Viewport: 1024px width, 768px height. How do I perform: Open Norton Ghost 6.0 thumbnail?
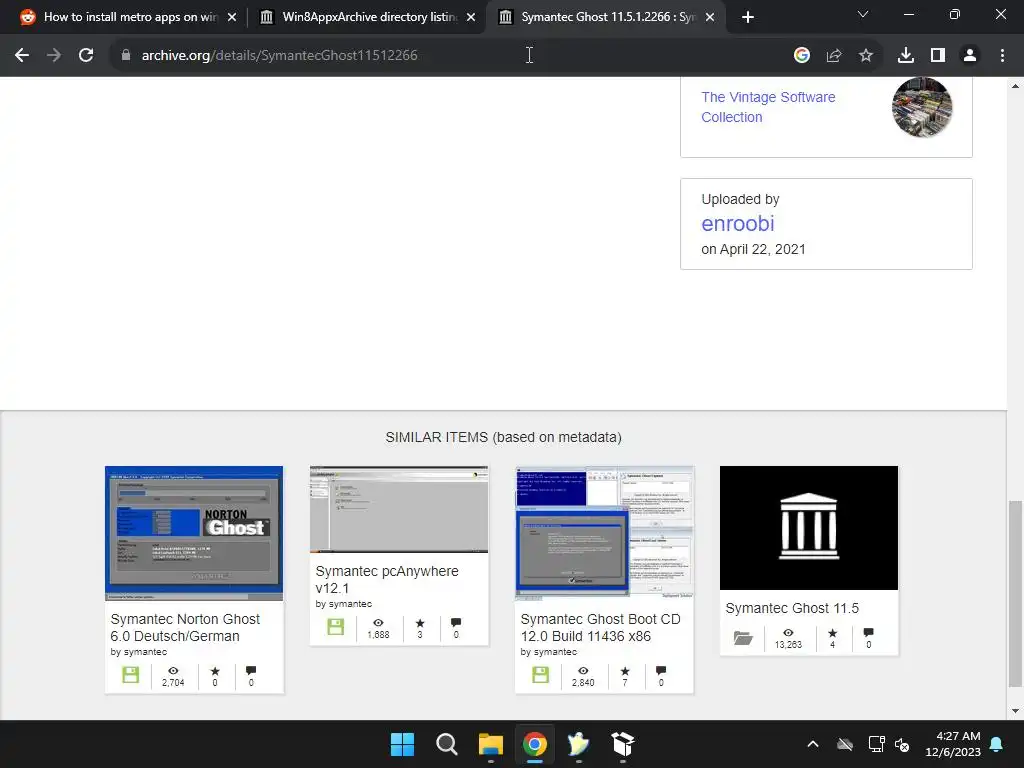pyautogui.click(x=194, y=533)
